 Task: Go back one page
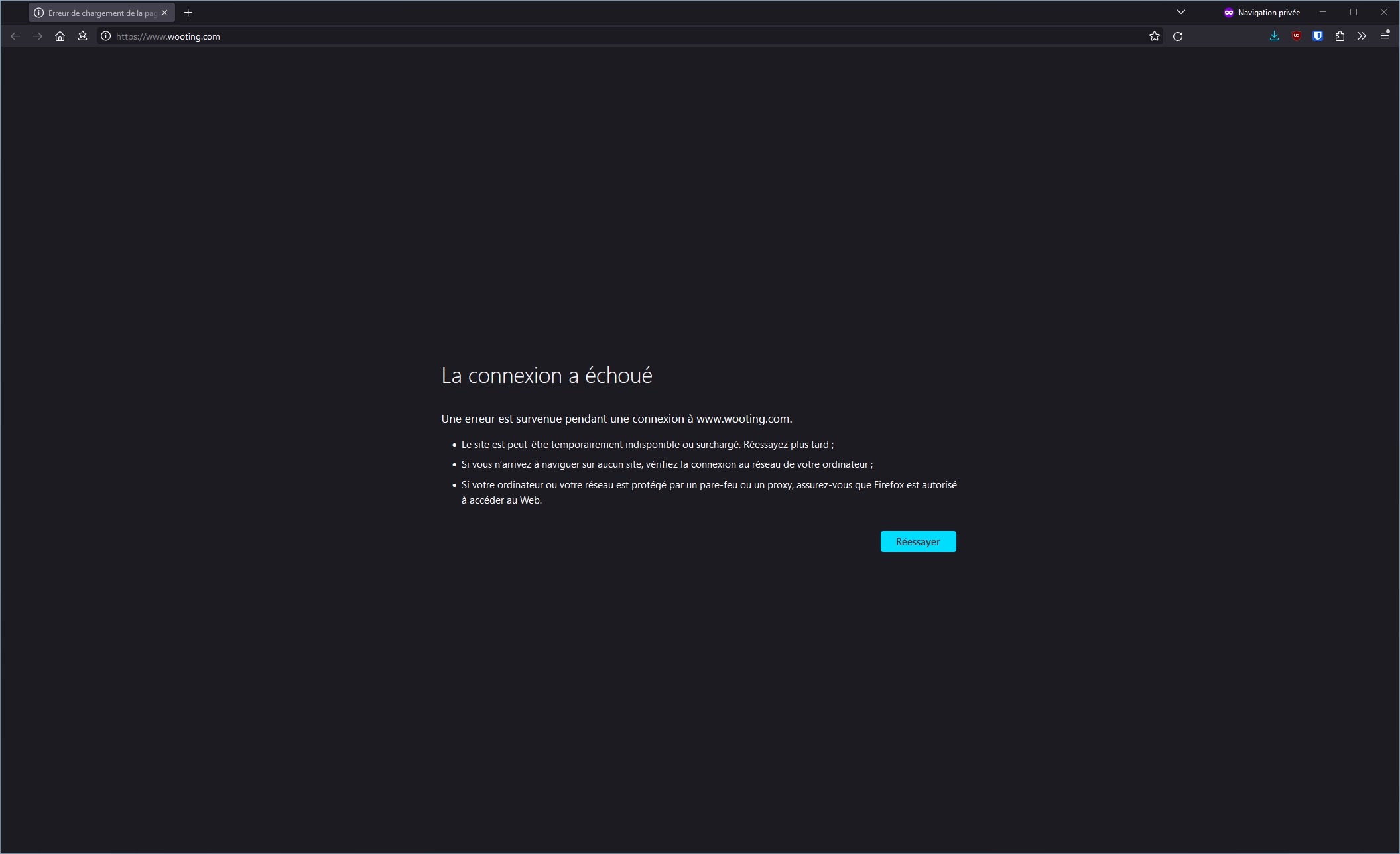[15, 36]
